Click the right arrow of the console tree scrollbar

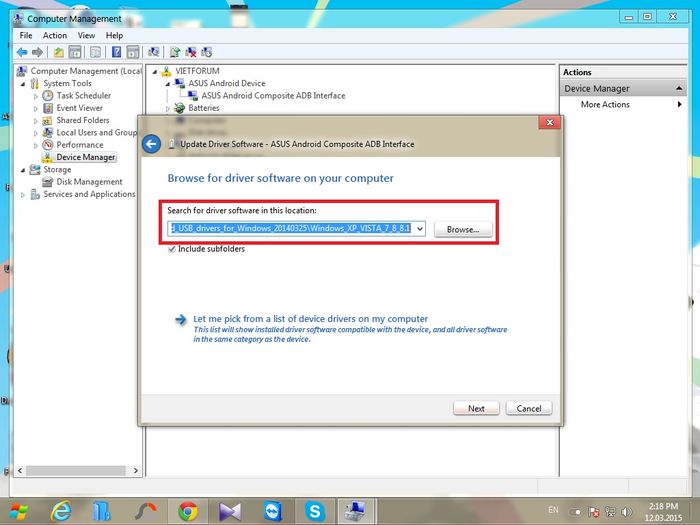136,471
